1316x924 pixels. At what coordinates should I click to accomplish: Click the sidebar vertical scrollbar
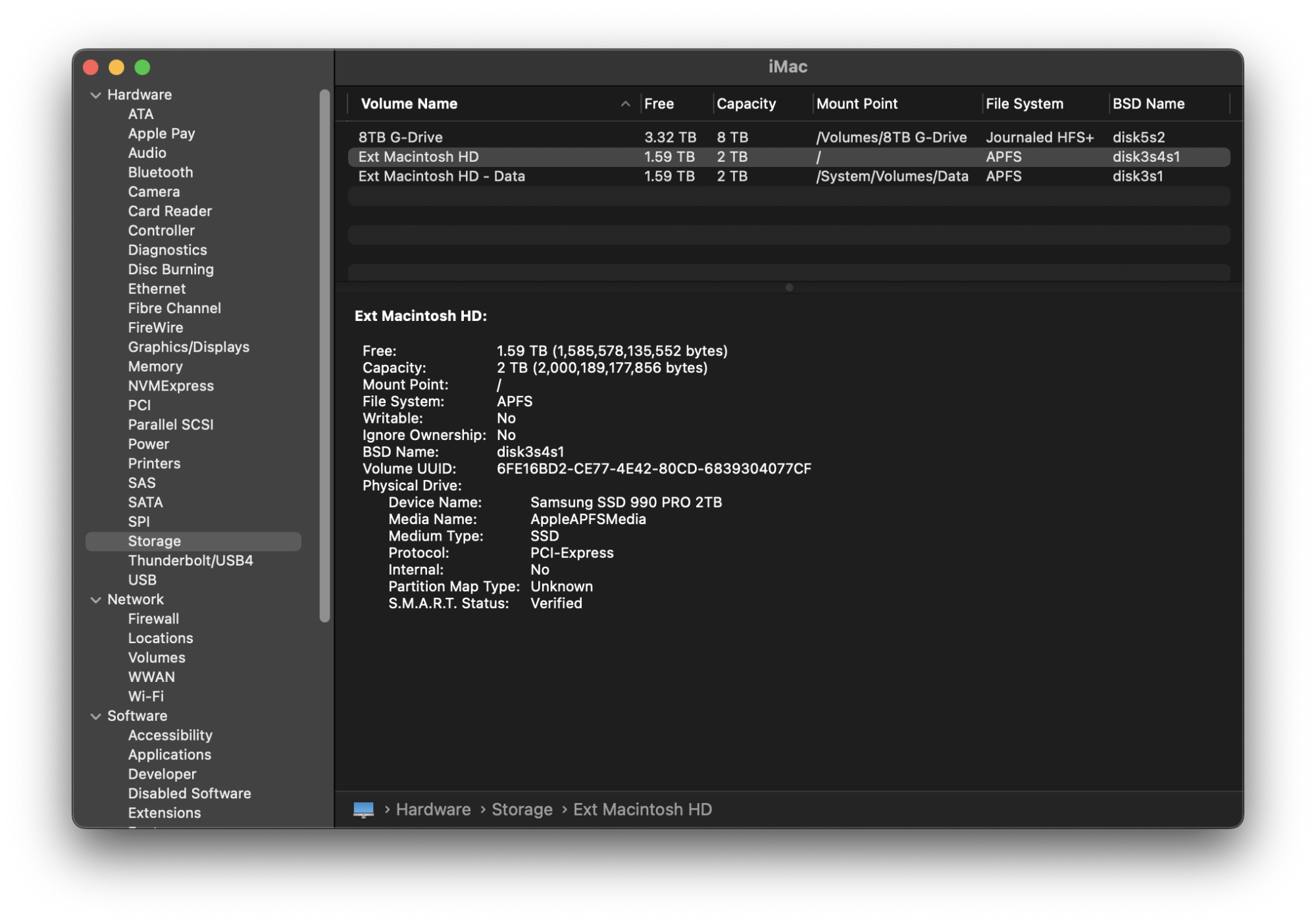pyautogui.click(x=324, y=355)
